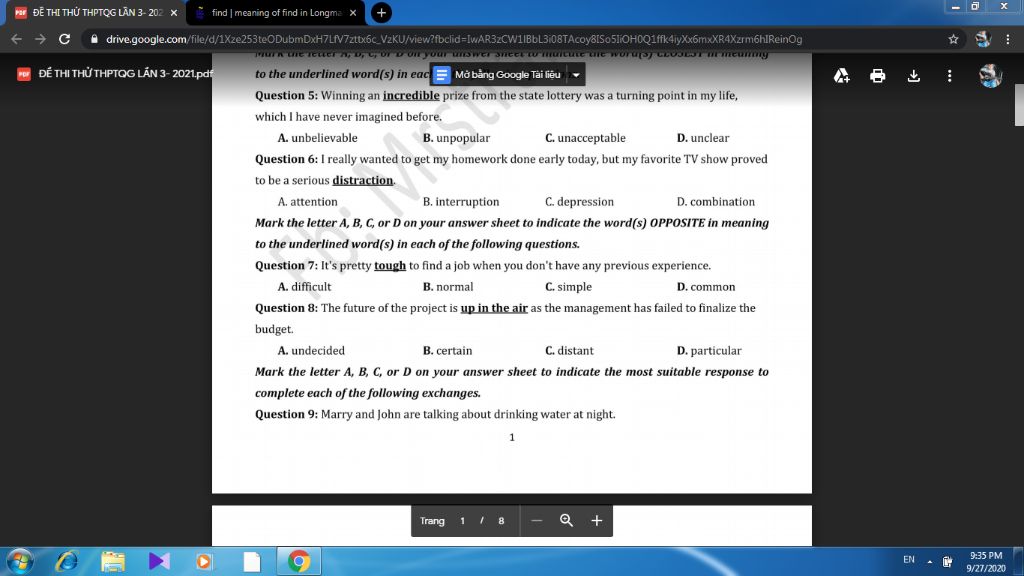Click the power/battery tray icon
The image size is (1024, 576).
click(947, 561)
